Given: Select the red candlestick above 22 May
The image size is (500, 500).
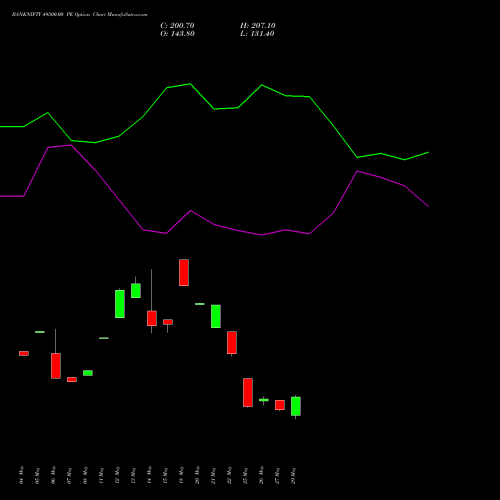Looking at the screenshot, I should [232, 342].
